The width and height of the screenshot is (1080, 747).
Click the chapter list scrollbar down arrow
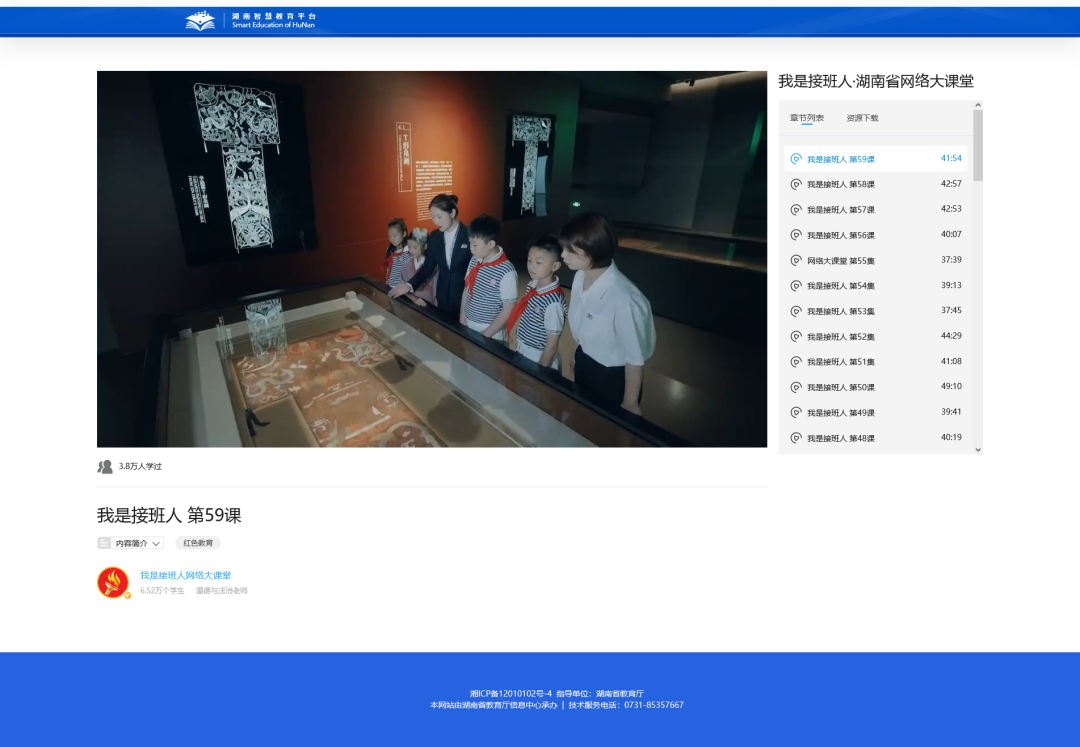tap(978, 450)
